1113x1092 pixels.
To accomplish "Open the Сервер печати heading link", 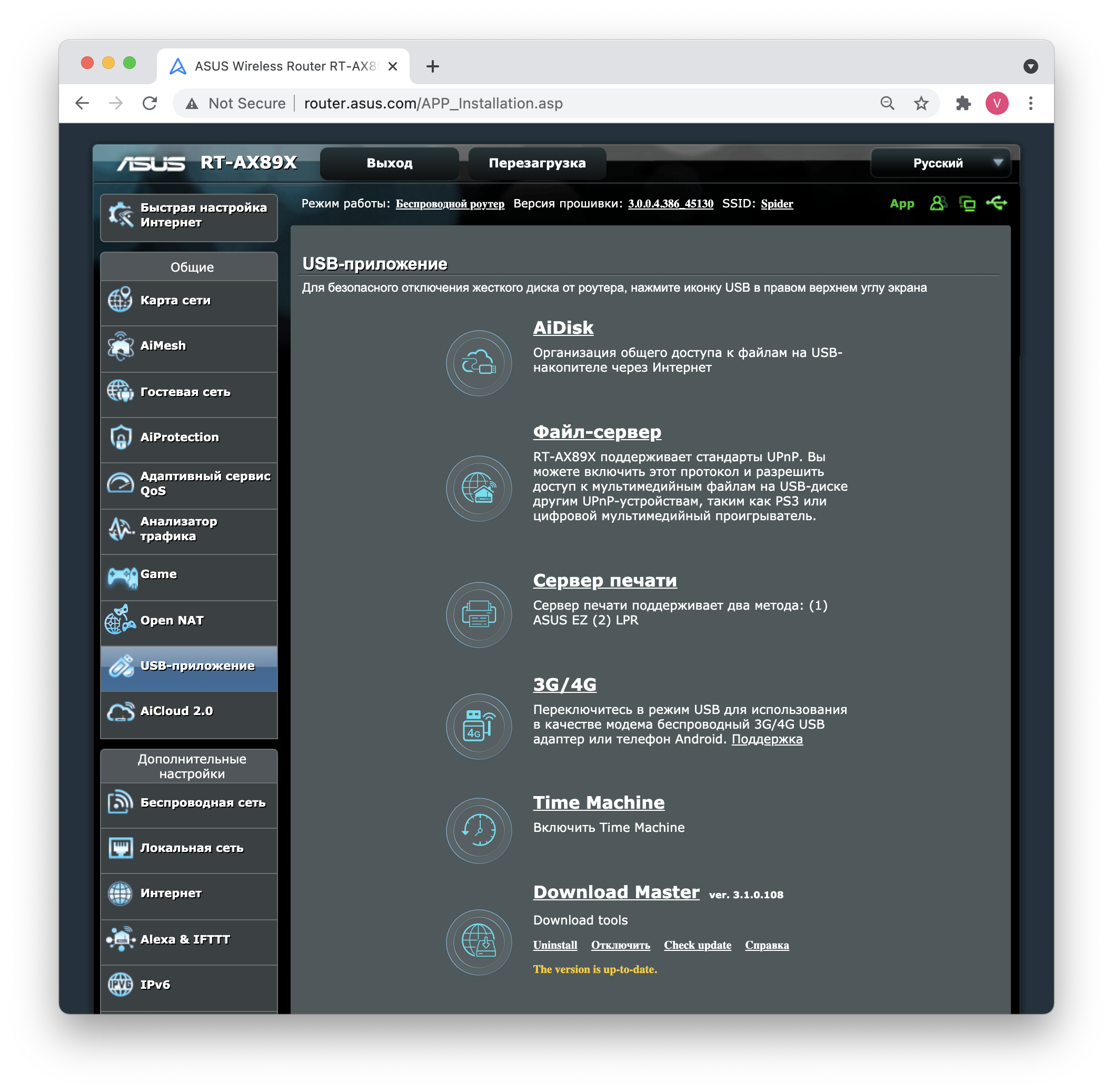I will 605,580.
